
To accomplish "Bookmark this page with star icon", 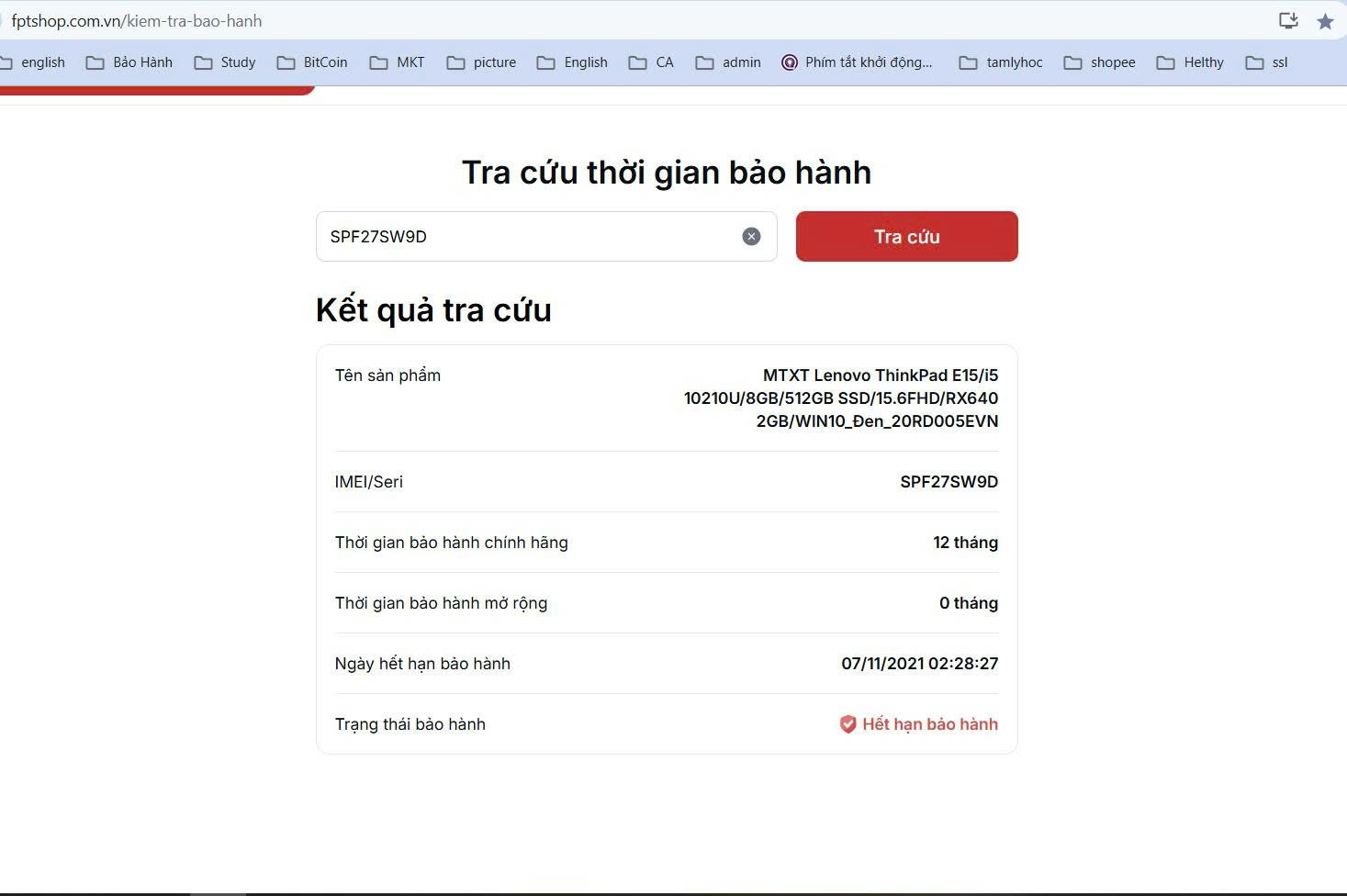I will point(1325,21).
